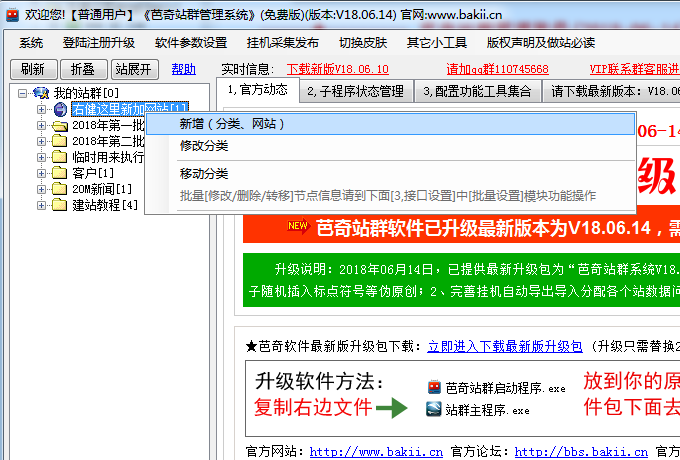
Task: Open the 软件参数设置 menu
Action: click(191, 42)
